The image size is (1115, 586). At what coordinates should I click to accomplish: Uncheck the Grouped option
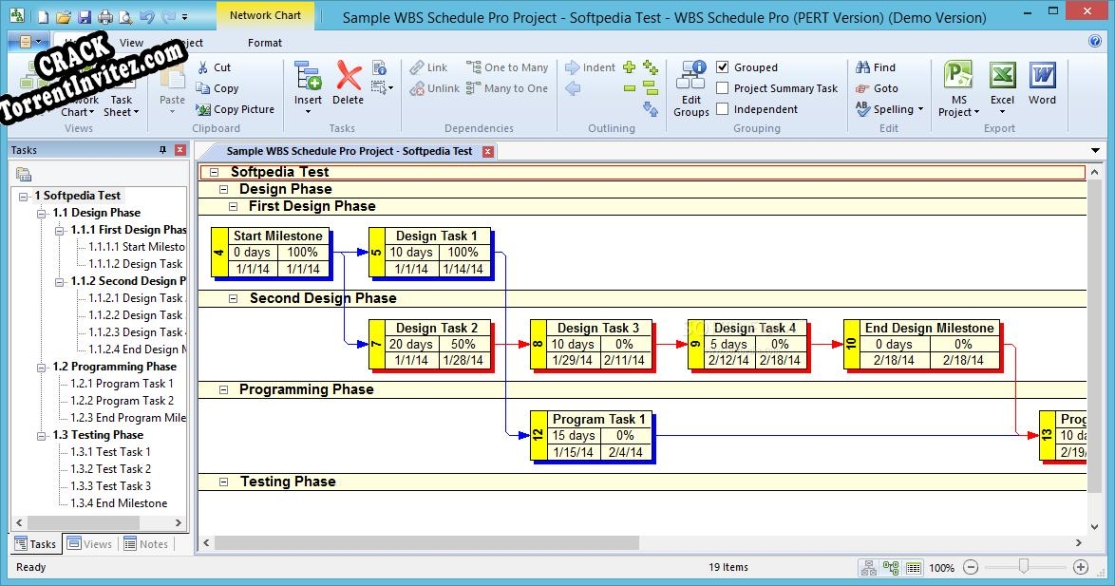tap(723, 67)
